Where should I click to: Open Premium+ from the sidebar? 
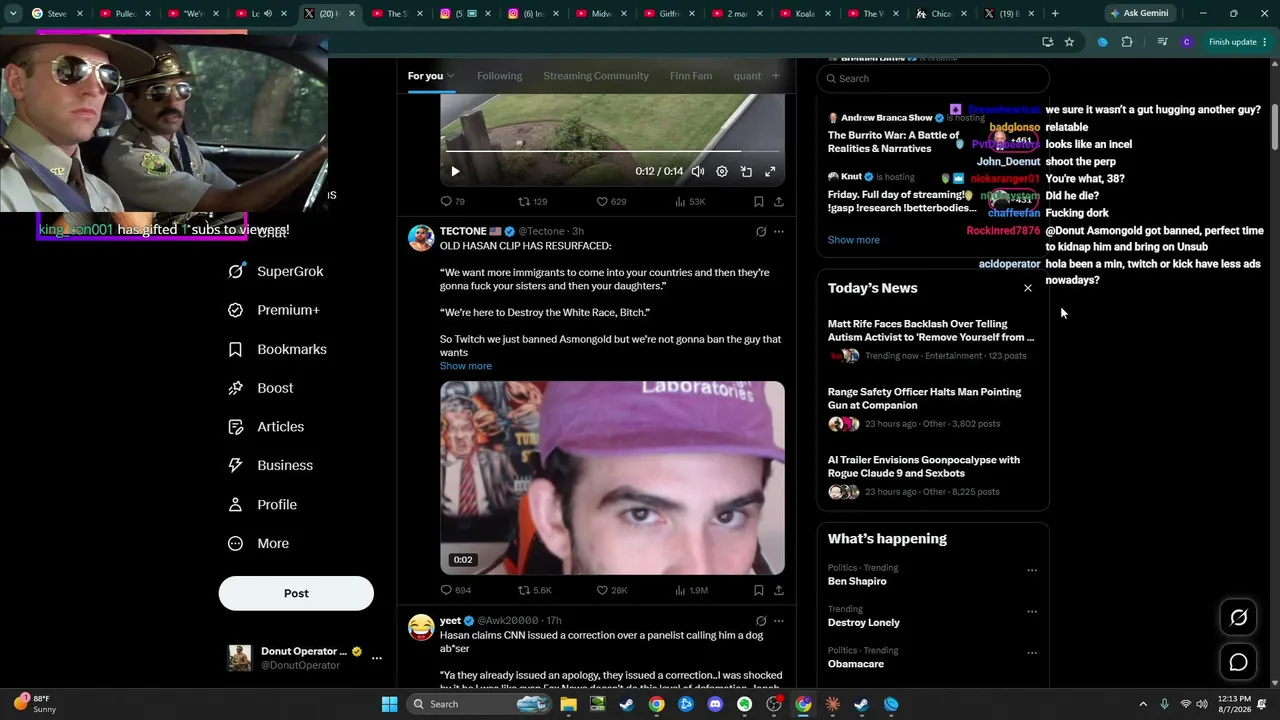pos(274,310)
